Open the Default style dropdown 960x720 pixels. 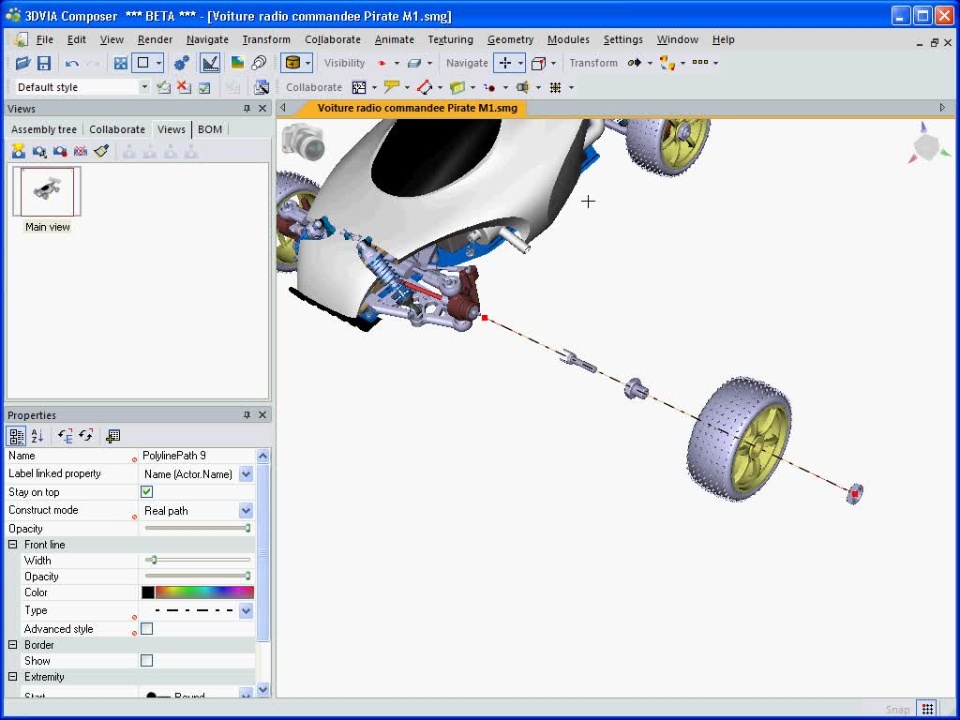[x=144, y=88]
